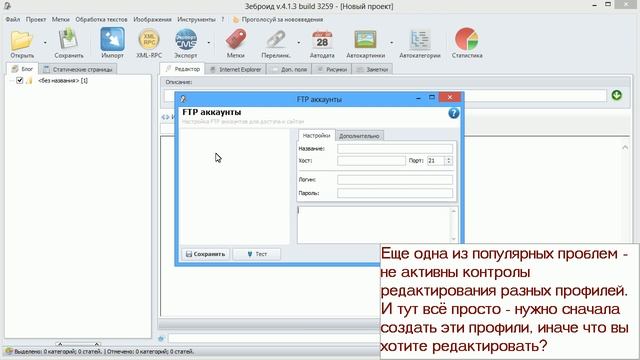Switch to the Рисунки tab
Screen dimensions: 640x360
332,69
